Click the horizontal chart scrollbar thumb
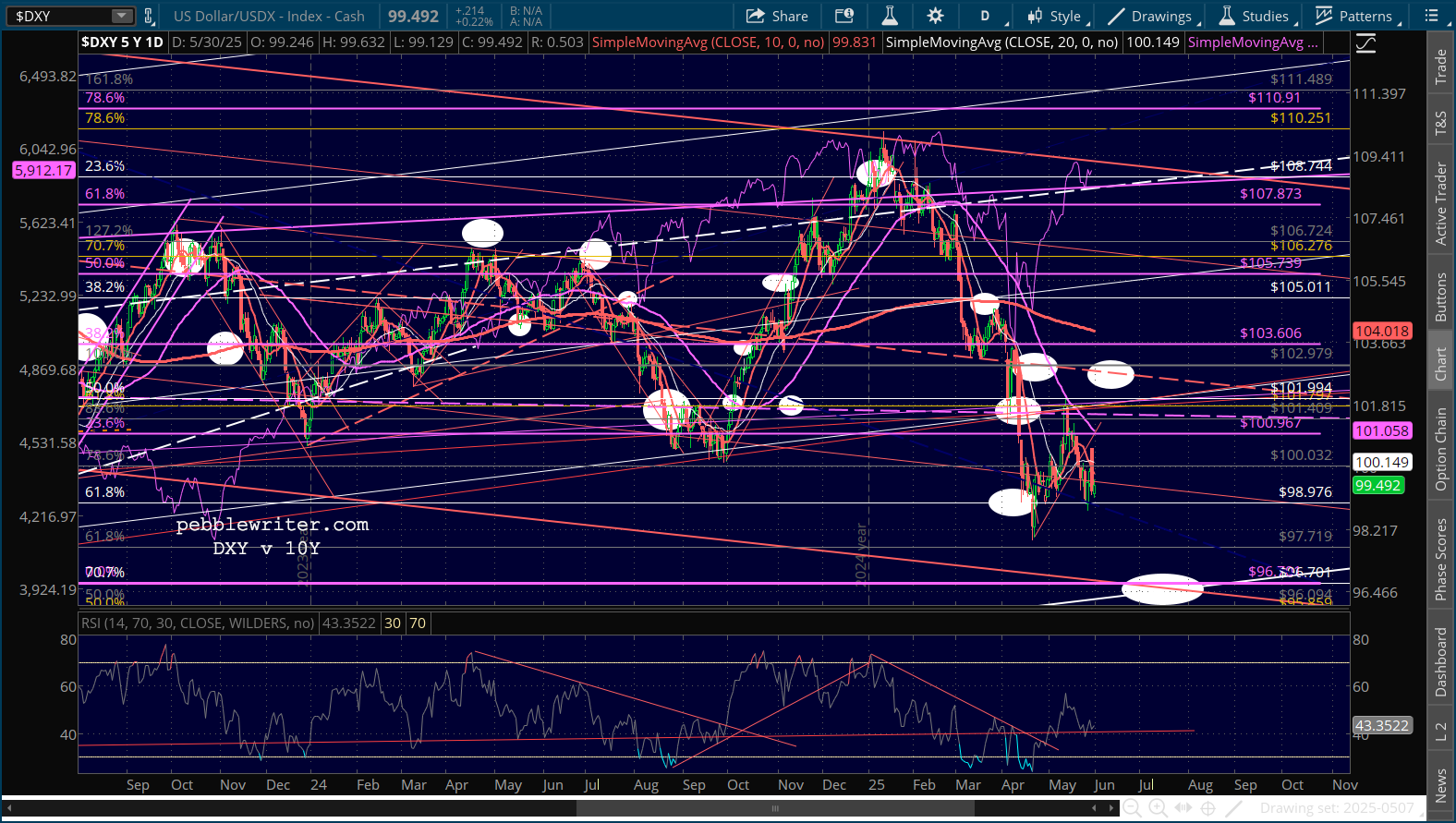This screenshot has height=823, width=1456. coord(775,808)
